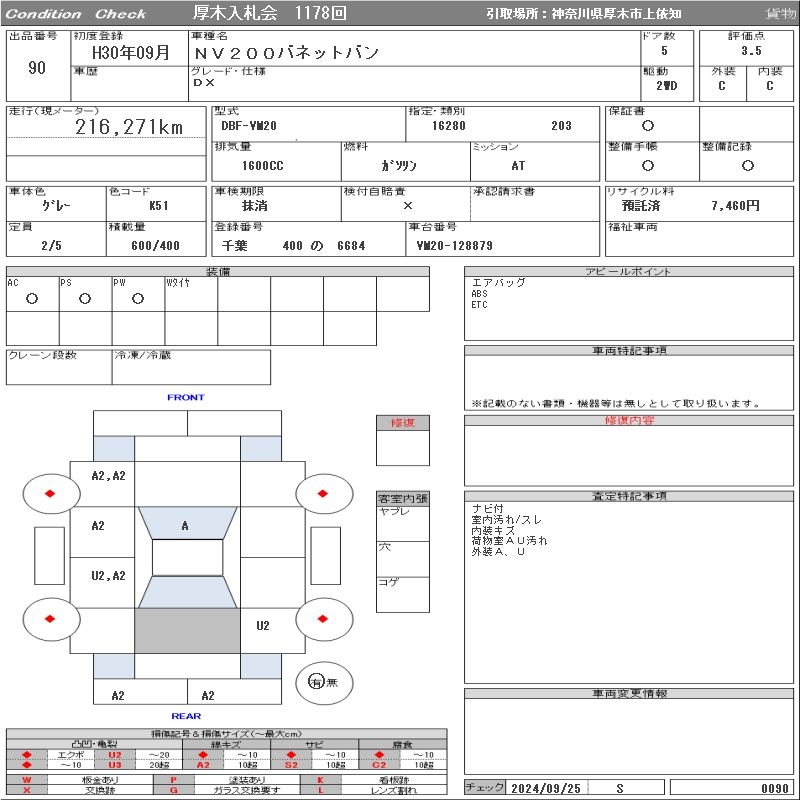Click the model name NV200バネットバン
The image size is (800, 800).
click(x=286, y=53)
